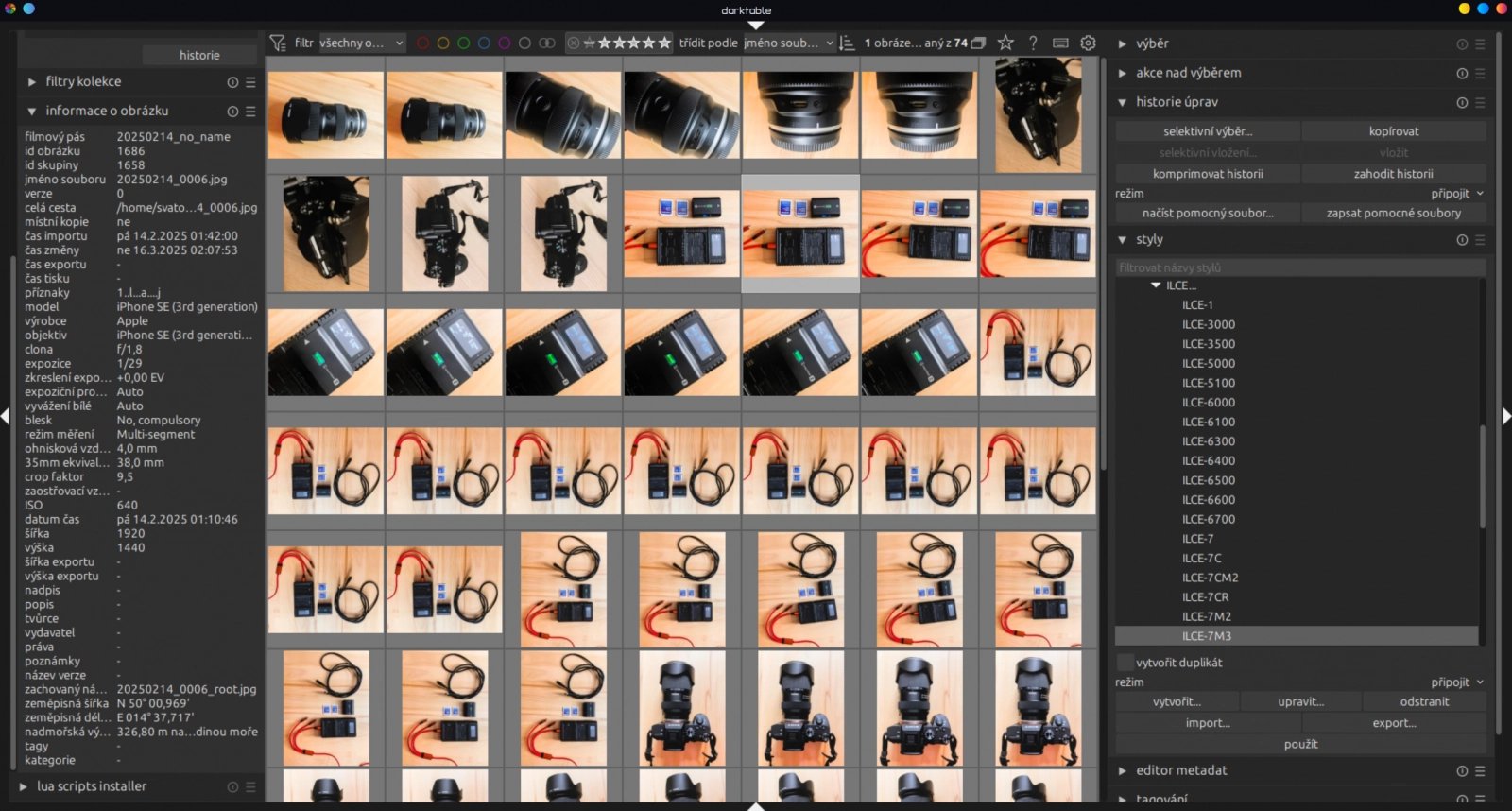The height and width of the screenshot is (811, 1512).
Task: Click the star overlays icon in top toolbar
Action: point(1005,43)
